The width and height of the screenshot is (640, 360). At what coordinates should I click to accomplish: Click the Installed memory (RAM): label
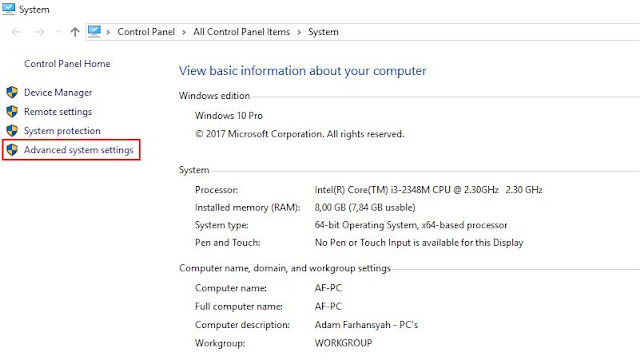coord(247,208)
